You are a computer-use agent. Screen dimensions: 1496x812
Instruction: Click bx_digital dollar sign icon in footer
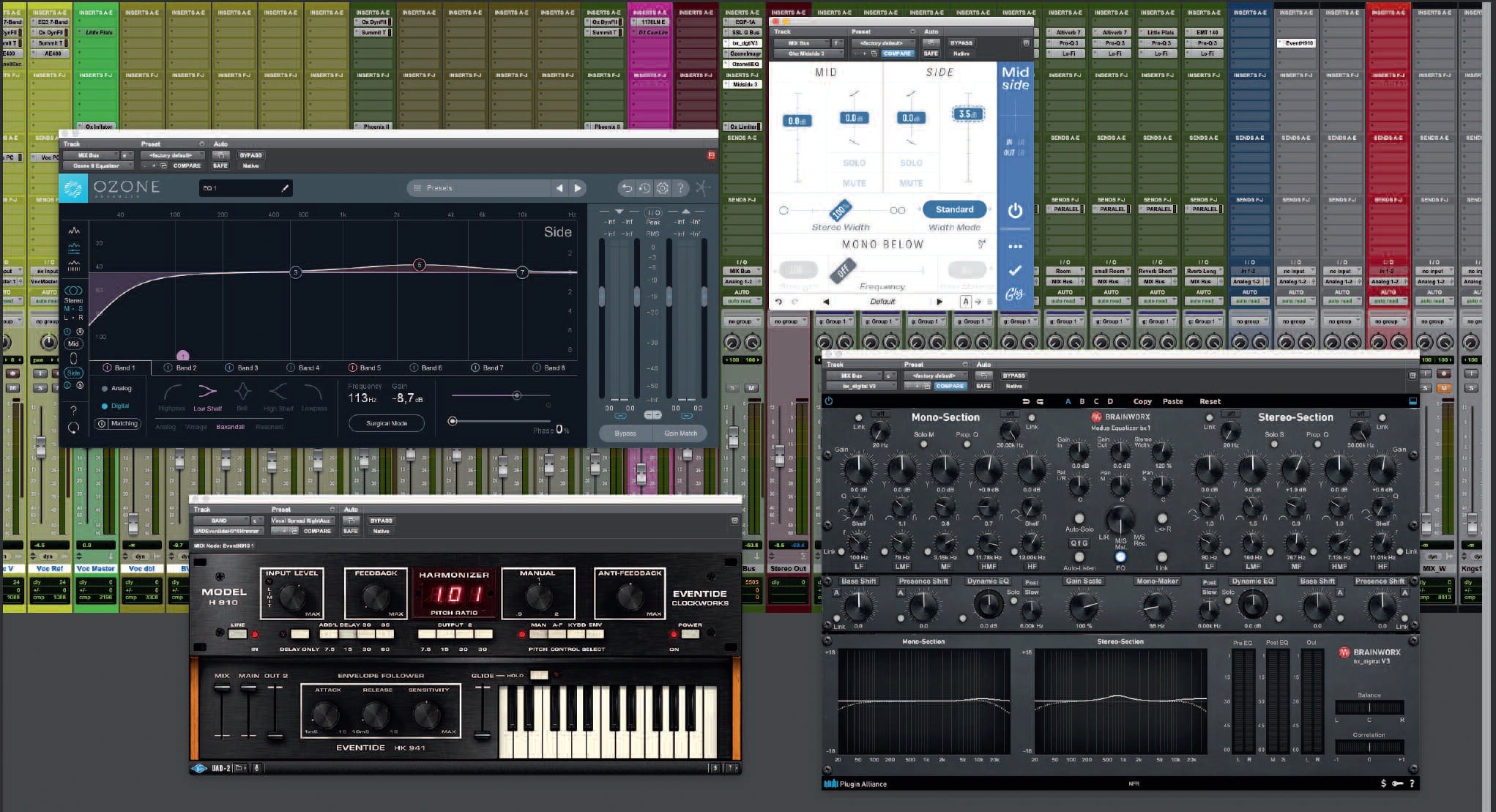pos(1383,783)
